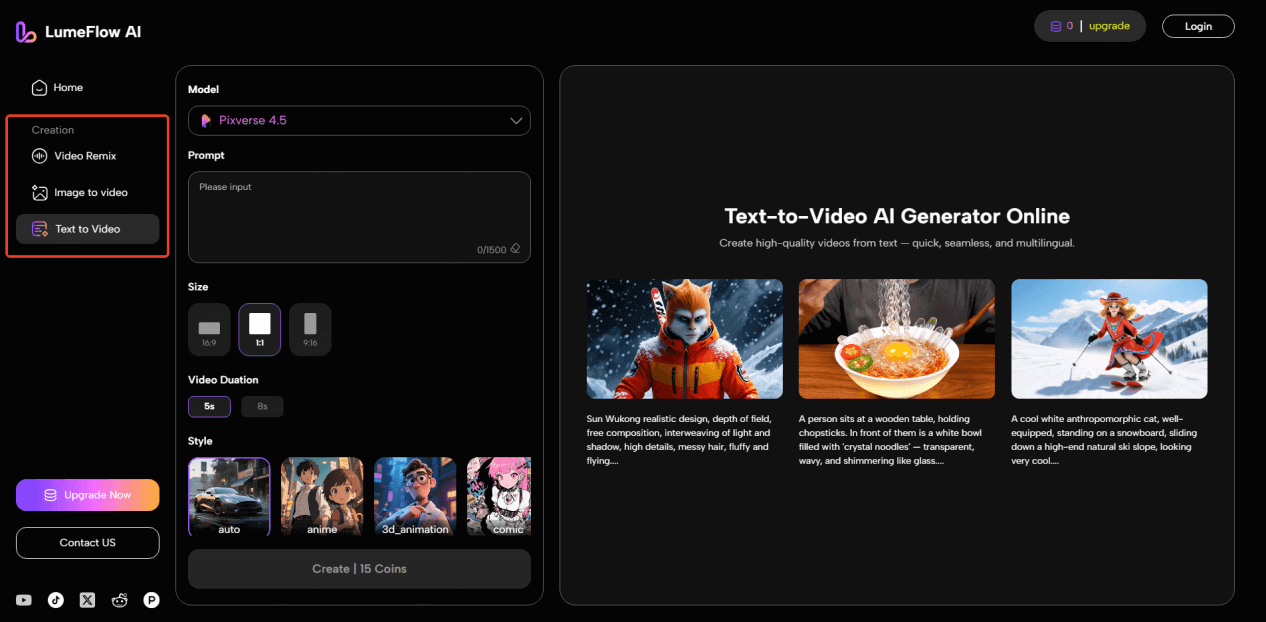Screen dimensions: 1266x622
Task: Click the Upgrade Now button
Action: click(x=87, y=495)
